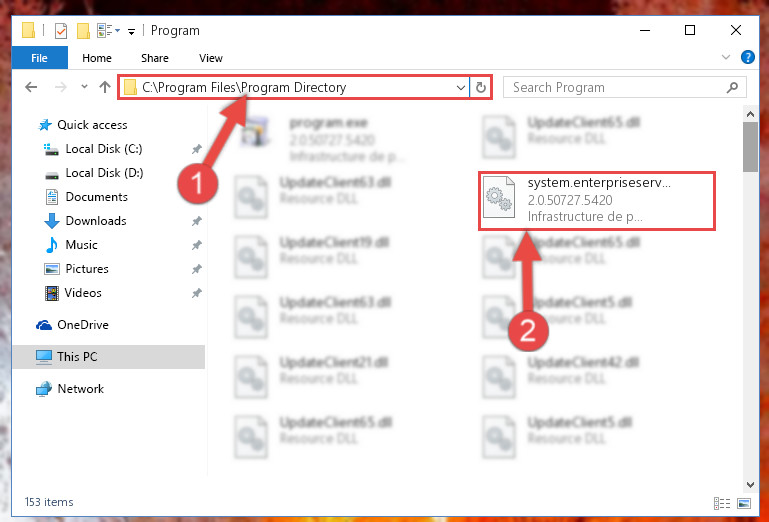Open the Quick Access Toolbar customize dropdown
Image resolution: width=769 pixels, height=522 pixels.
pyautogui.click(x=131, y=32)
